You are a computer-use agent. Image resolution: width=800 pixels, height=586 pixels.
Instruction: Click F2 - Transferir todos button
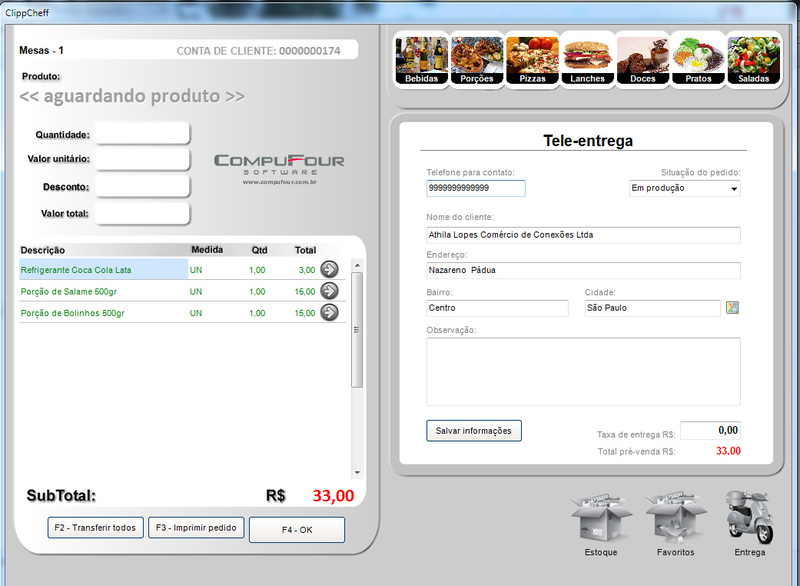pos(95,528)
